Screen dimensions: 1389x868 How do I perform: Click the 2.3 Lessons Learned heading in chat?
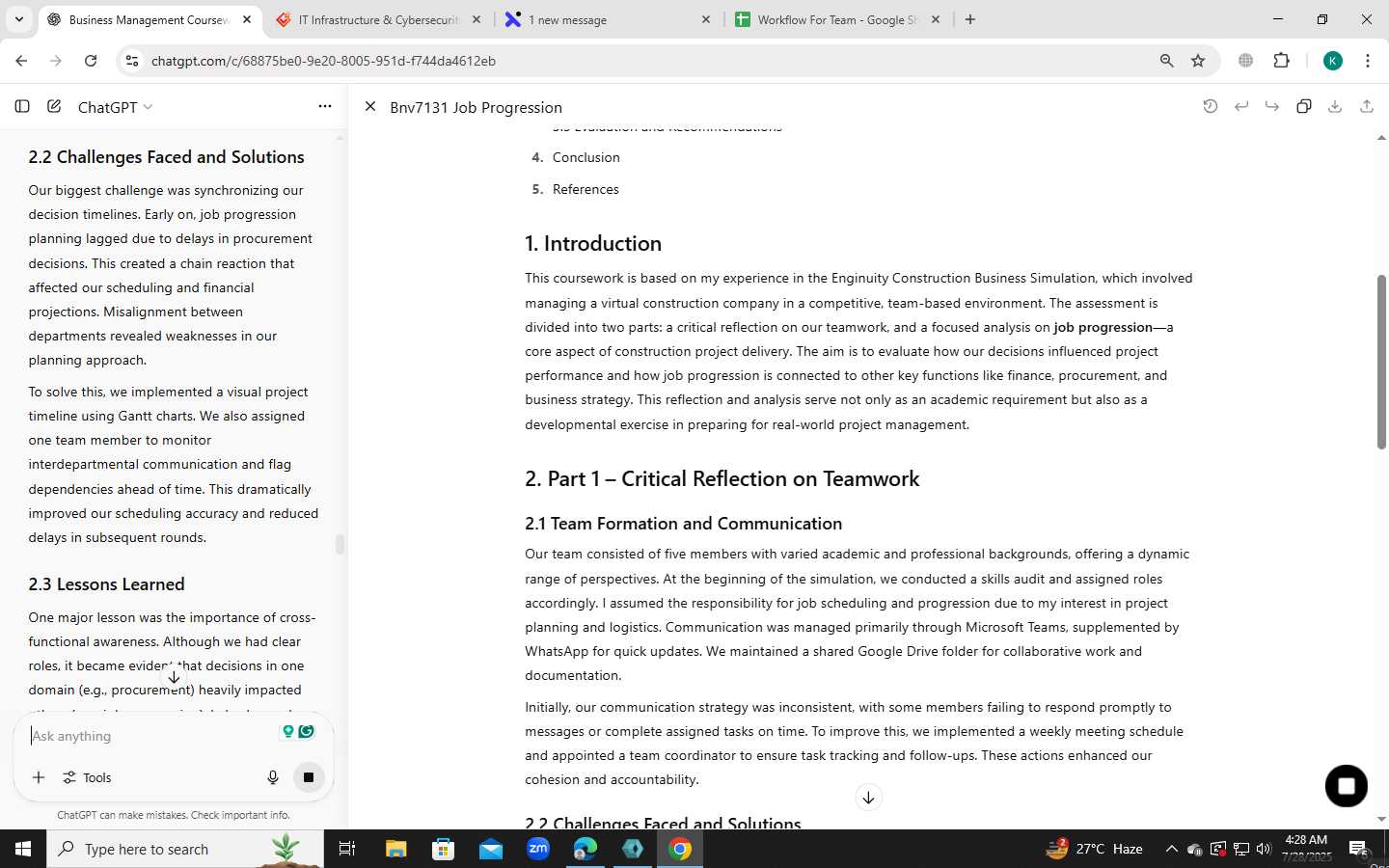[x=106, y=584]
